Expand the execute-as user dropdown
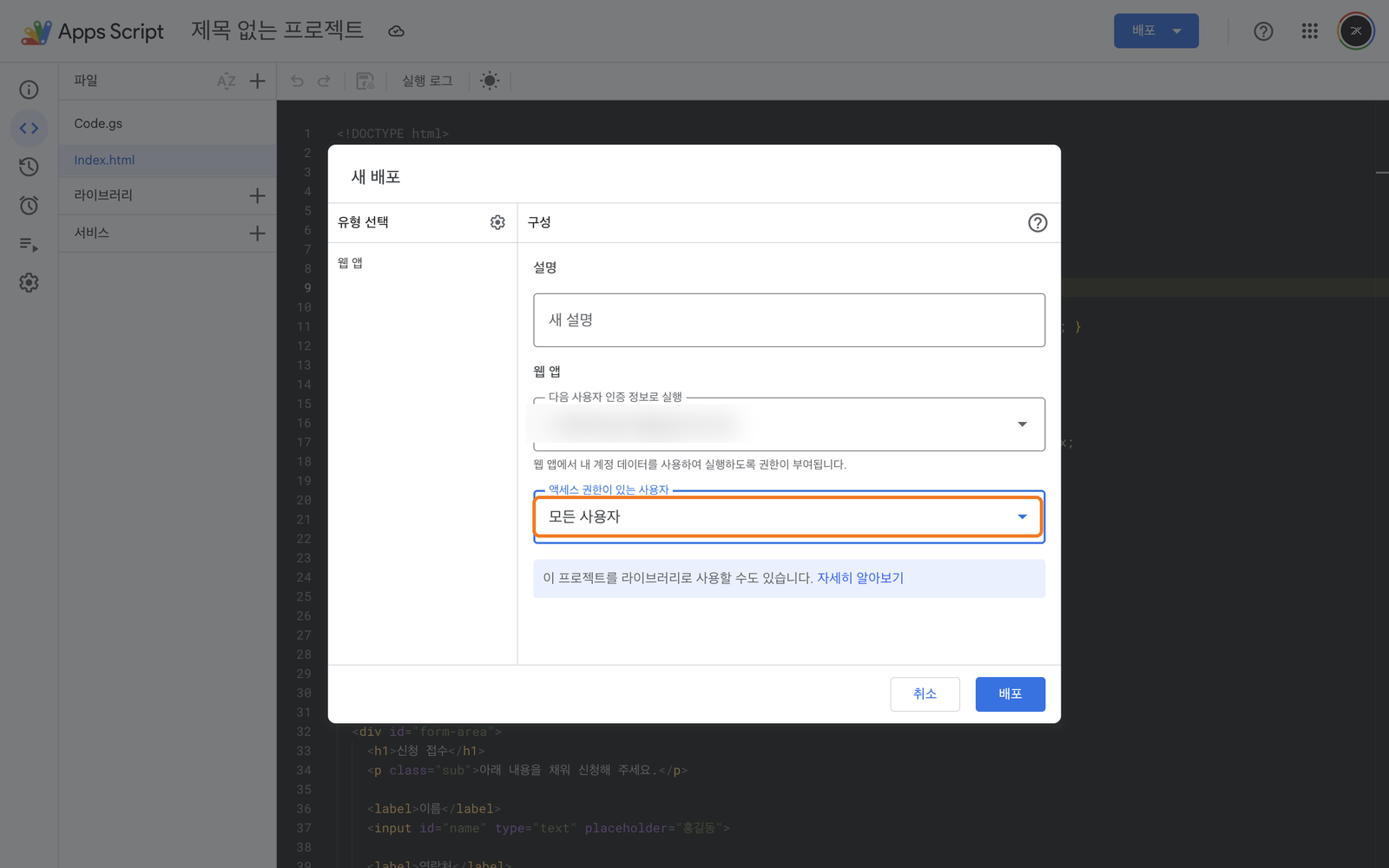 789,424
